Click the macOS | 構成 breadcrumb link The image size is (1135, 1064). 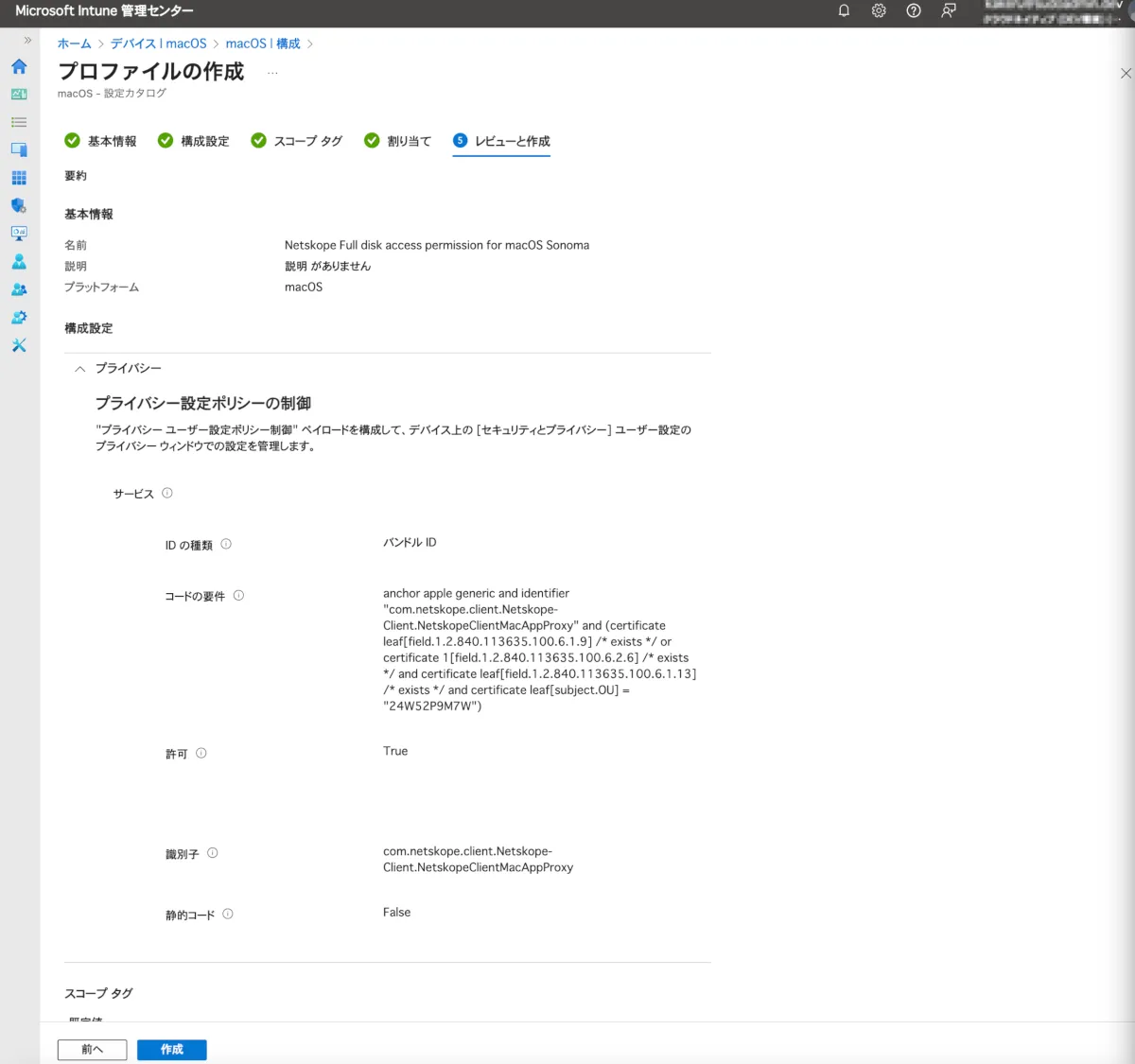click(x=263, y=44)
